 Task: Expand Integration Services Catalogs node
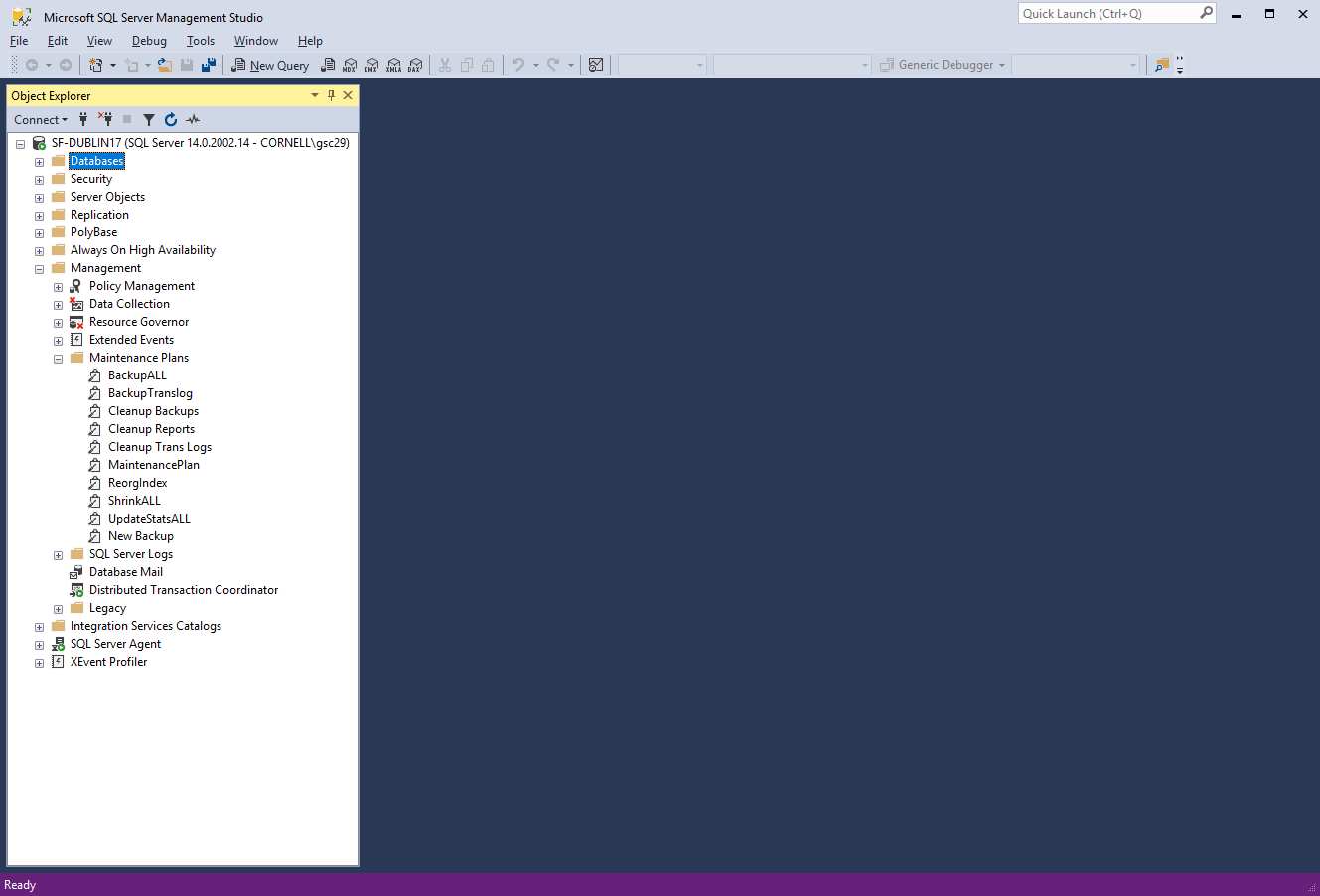(39, 626)
